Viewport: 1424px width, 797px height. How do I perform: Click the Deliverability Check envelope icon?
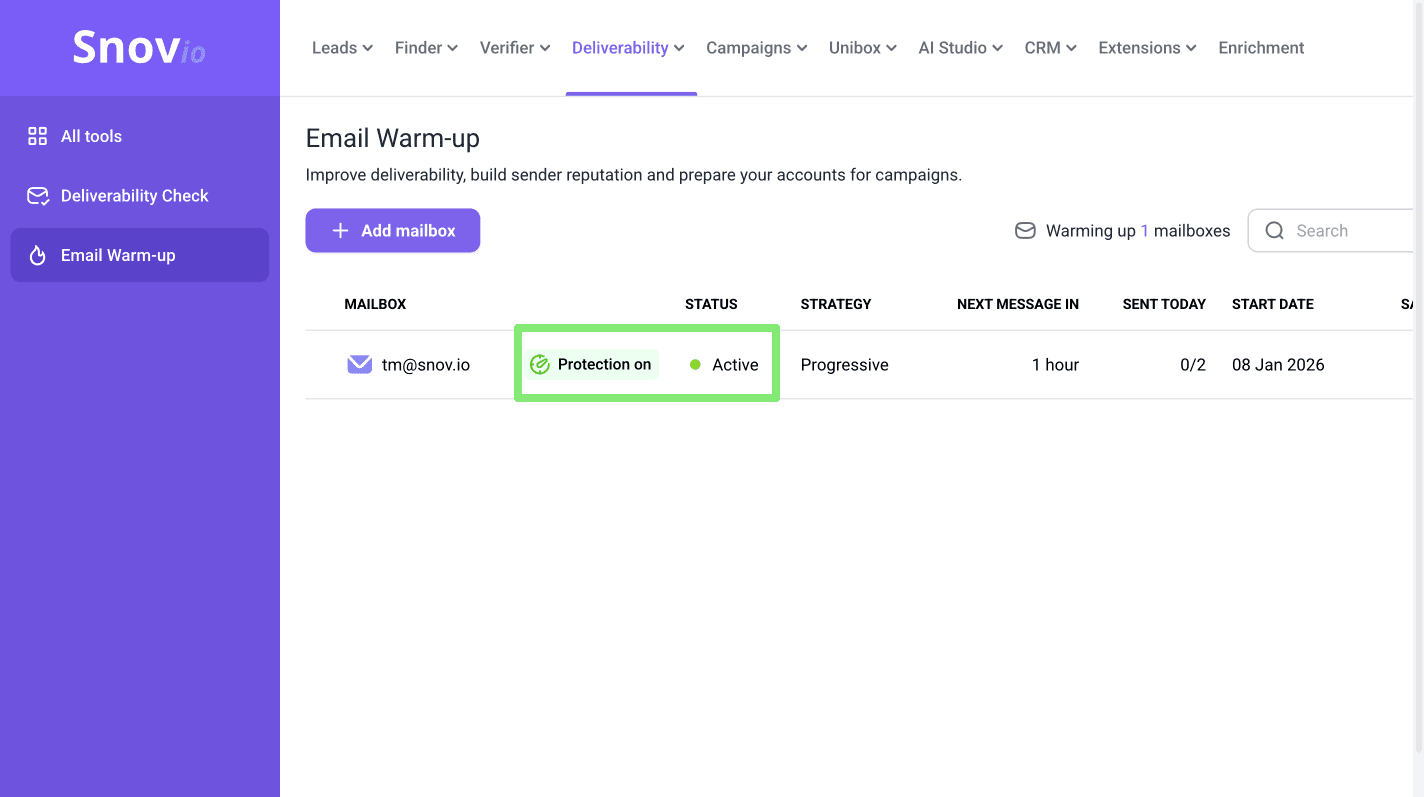(37, 196)
